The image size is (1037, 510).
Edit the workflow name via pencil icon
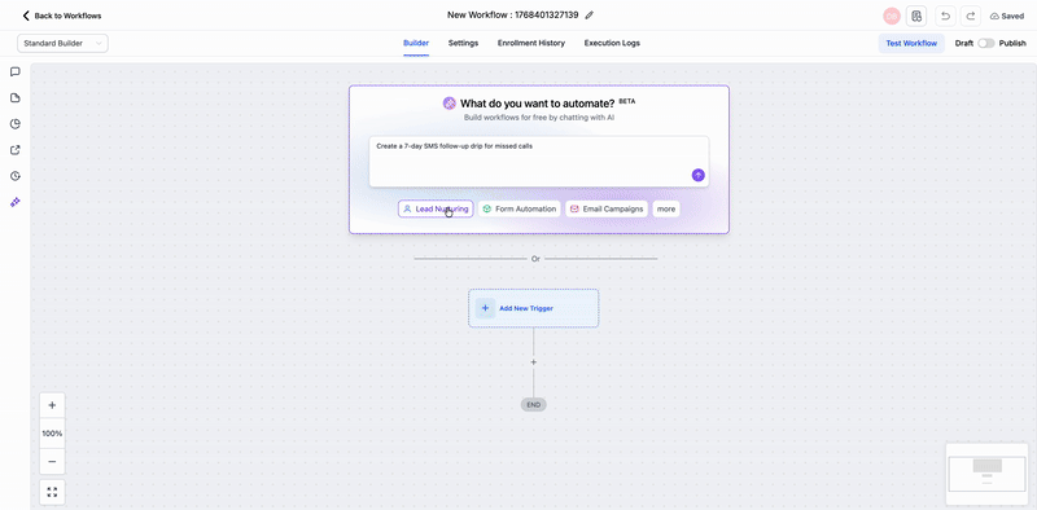tap(589, 15)
